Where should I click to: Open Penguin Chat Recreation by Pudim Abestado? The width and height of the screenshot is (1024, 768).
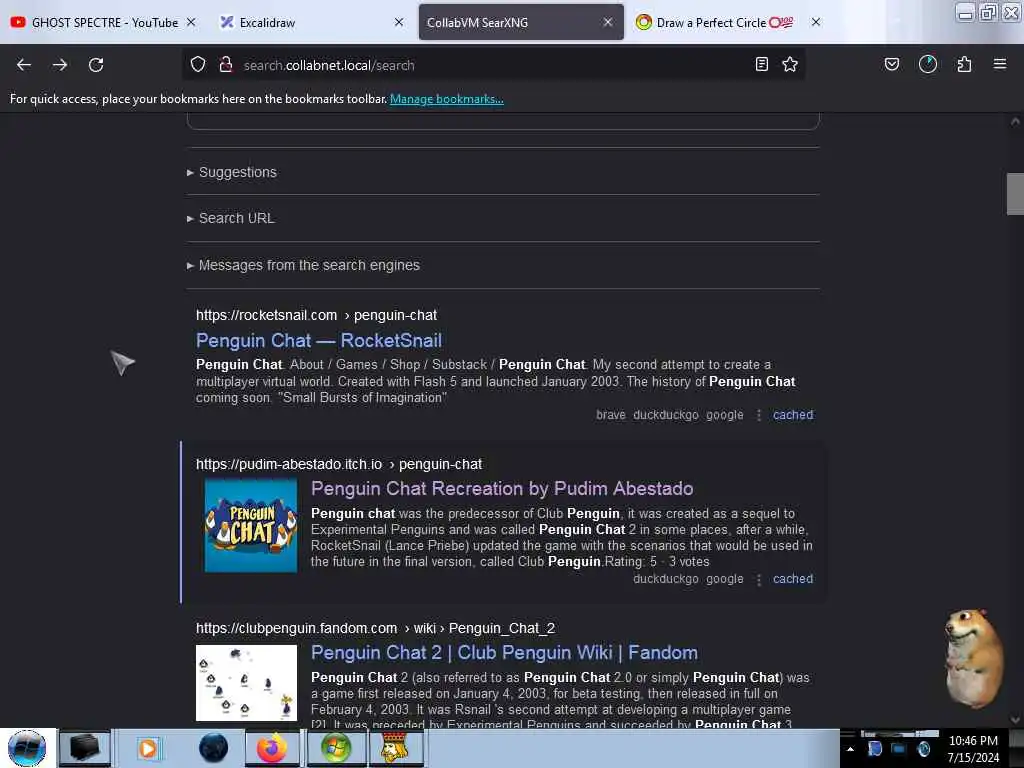point(502,488)
